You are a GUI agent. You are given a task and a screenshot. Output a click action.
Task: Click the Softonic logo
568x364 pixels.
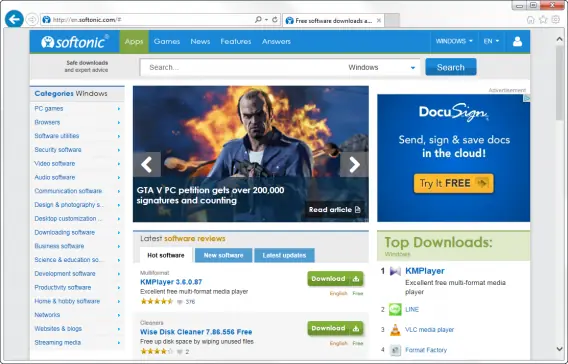coord(75,42)
